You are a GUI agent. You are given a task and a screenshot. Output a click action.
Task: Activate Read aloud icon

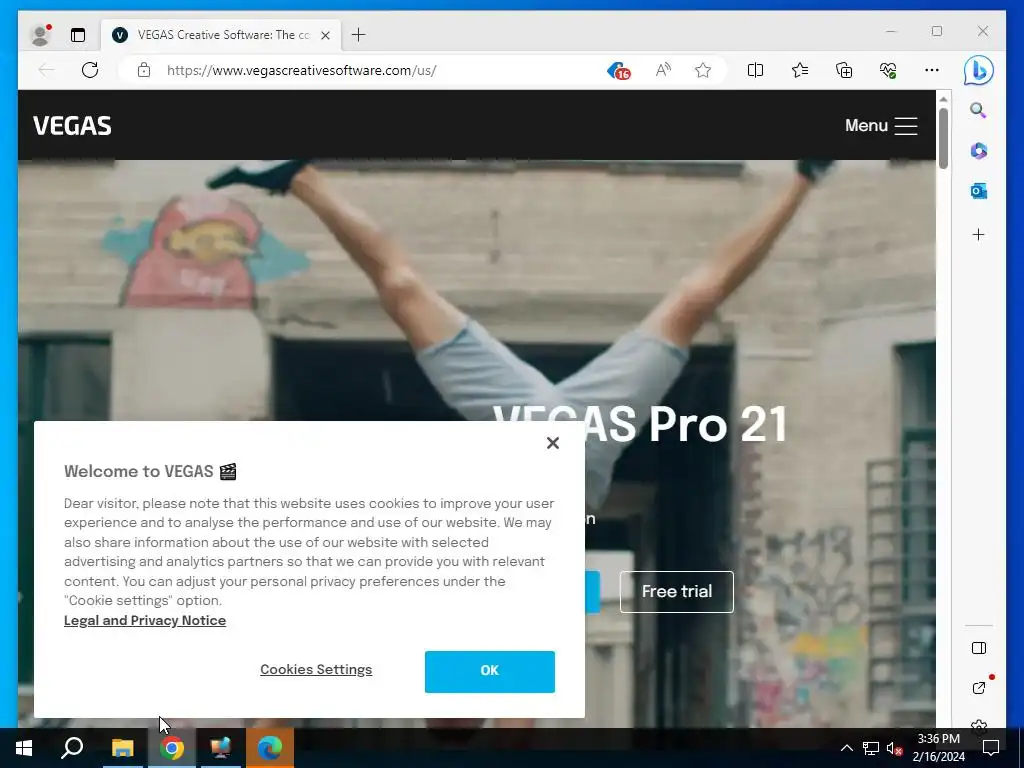click(x=663, y=71)
